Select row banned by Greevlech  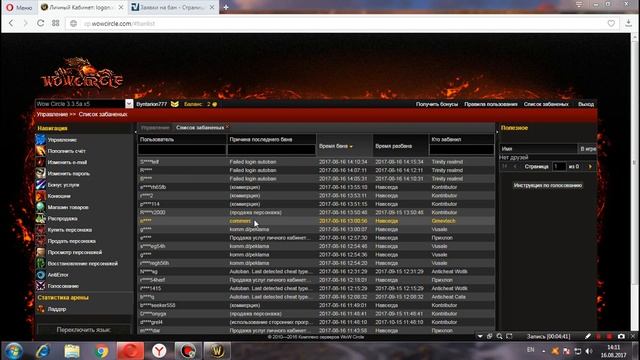[x=316, y=221]
